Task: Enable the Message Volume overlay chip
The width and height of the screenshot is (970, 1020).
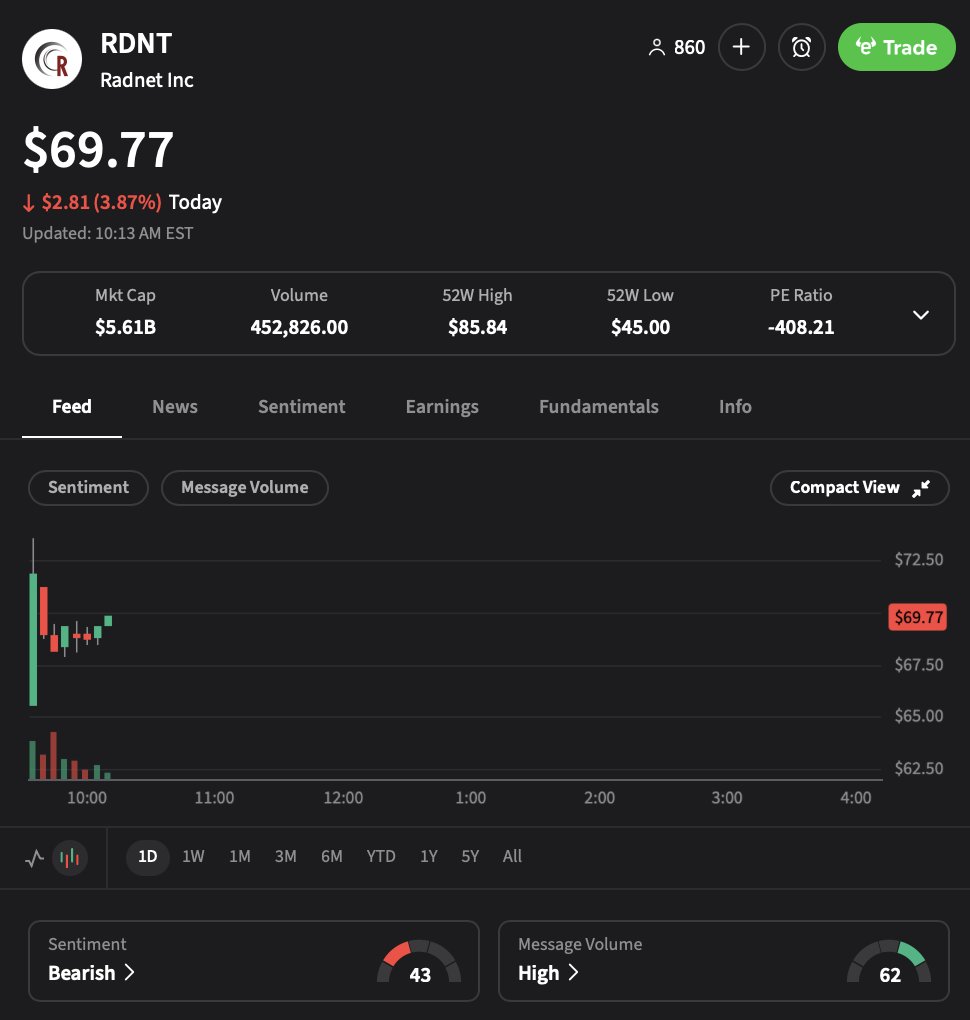Action: coord(244,488)
